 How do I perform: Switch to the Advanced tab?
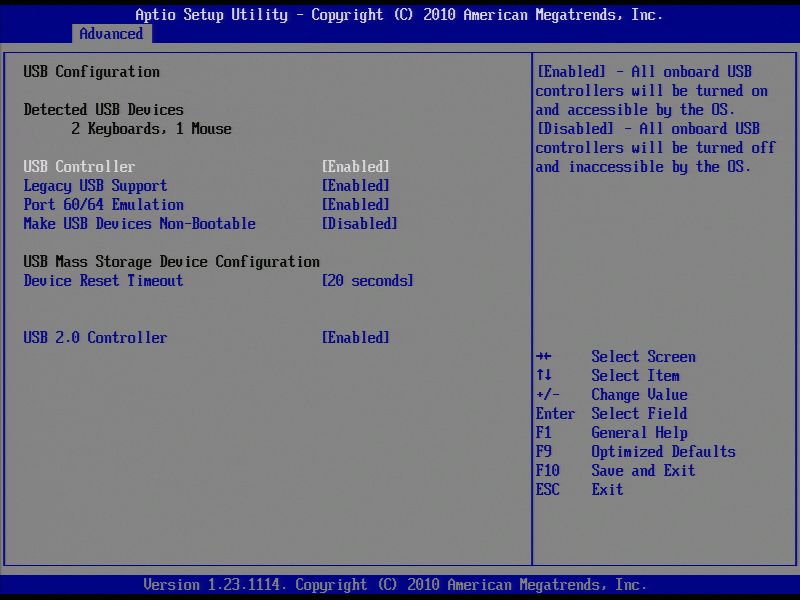[x=111, y=33]
